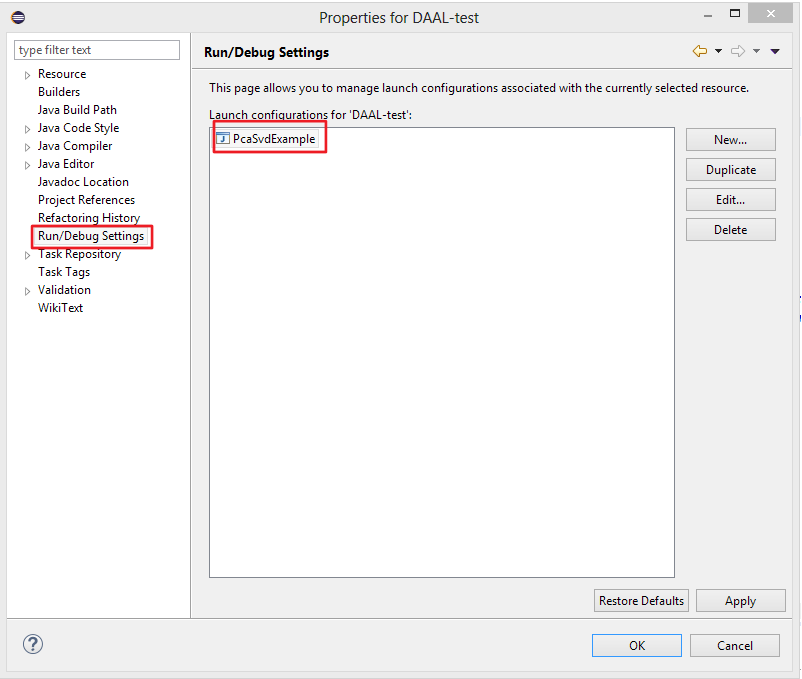Click the forward navigation arrow icon

click(x=738, y=51)
